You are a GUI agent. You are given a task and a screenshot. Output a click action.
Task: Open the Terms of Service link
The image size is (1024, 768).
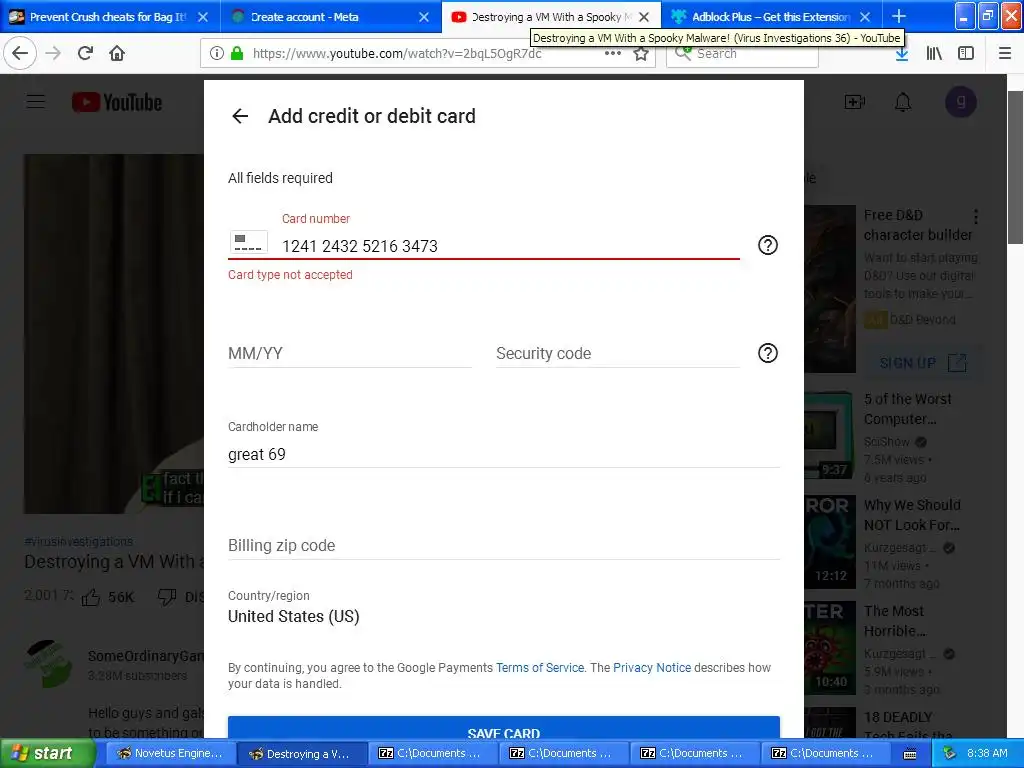point(539,667)
